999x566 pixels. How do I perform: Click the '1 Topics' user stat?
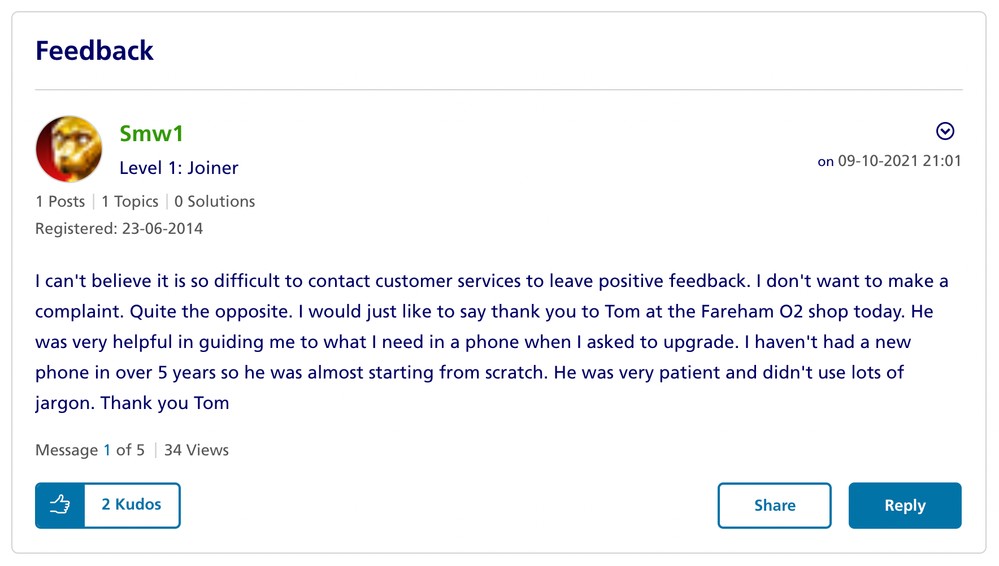click(x=129, y=201)
